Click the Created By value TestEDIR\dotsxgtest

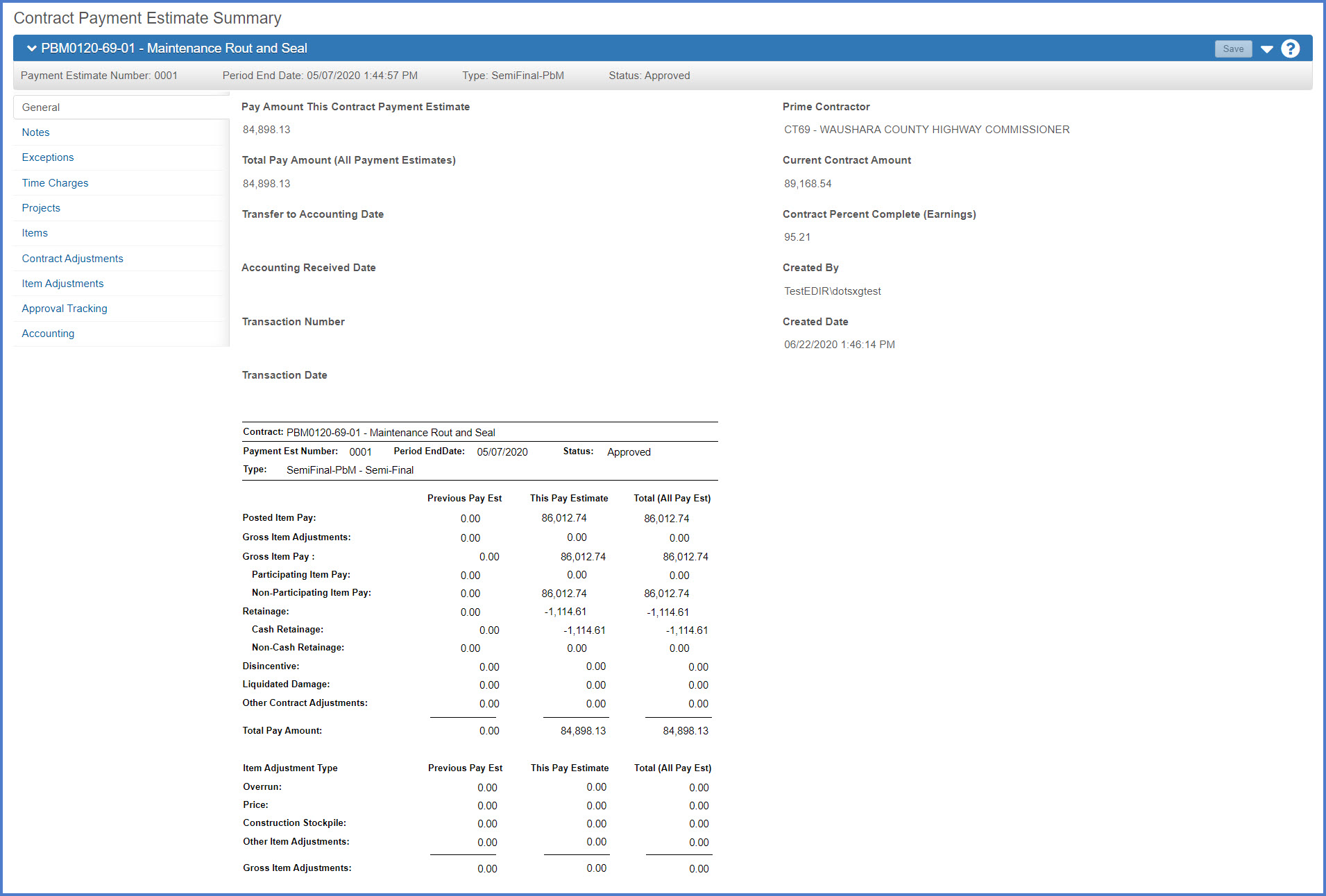(833, 291)
